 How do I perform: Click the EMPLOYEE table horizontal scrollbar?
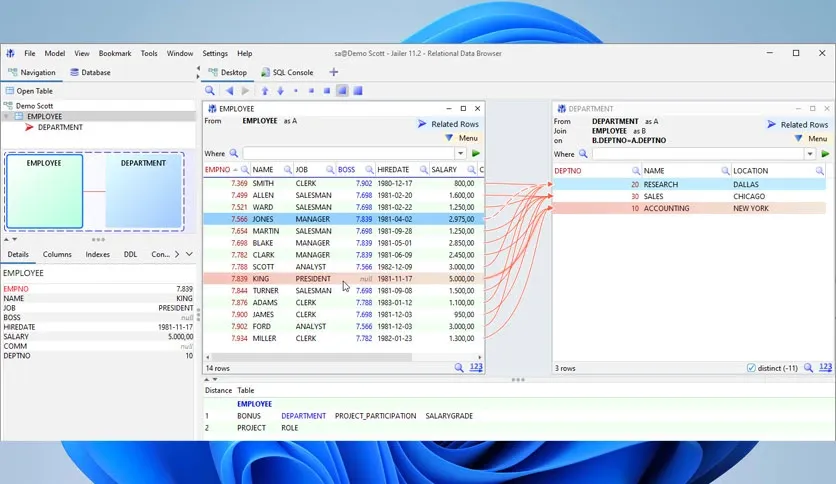[312, 357]
